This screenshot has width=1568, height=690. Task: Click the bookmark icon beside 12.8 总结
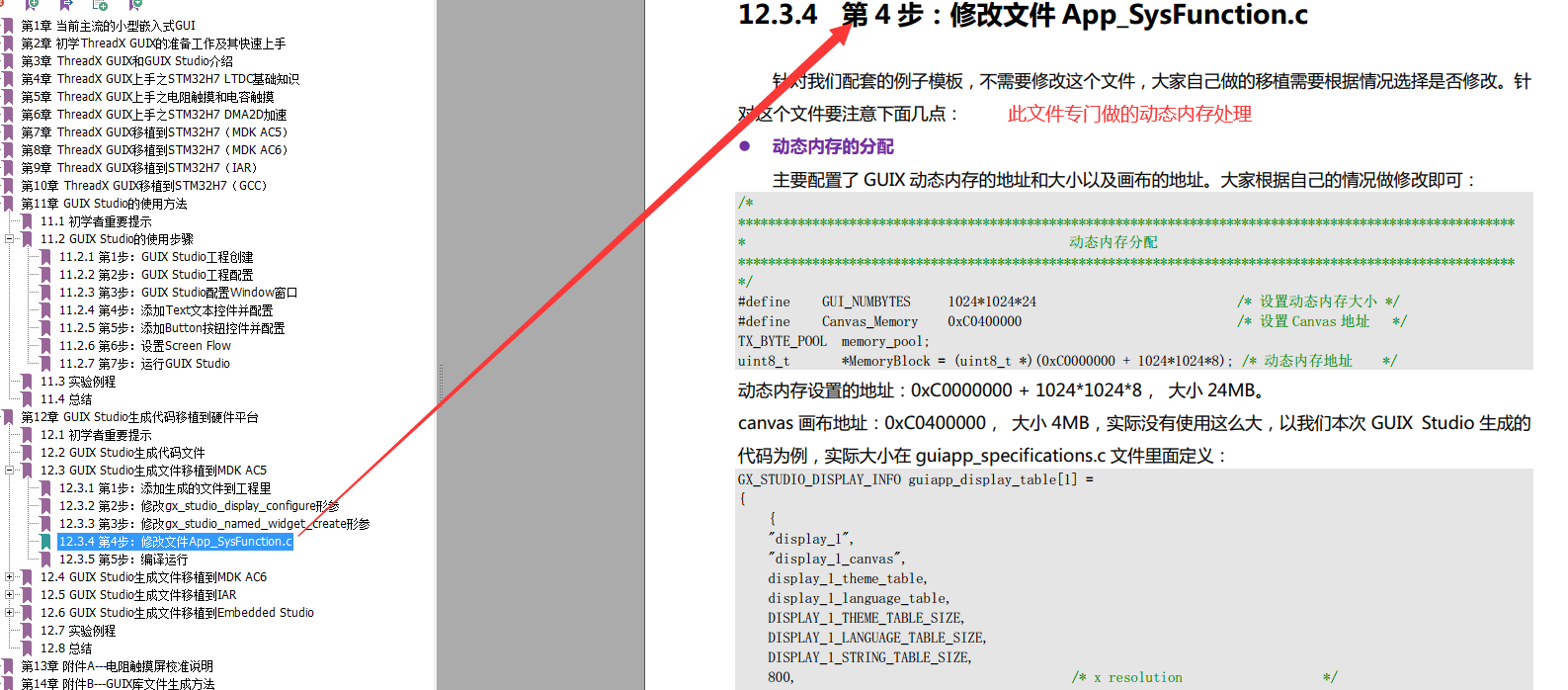click(x=27, y=648)
